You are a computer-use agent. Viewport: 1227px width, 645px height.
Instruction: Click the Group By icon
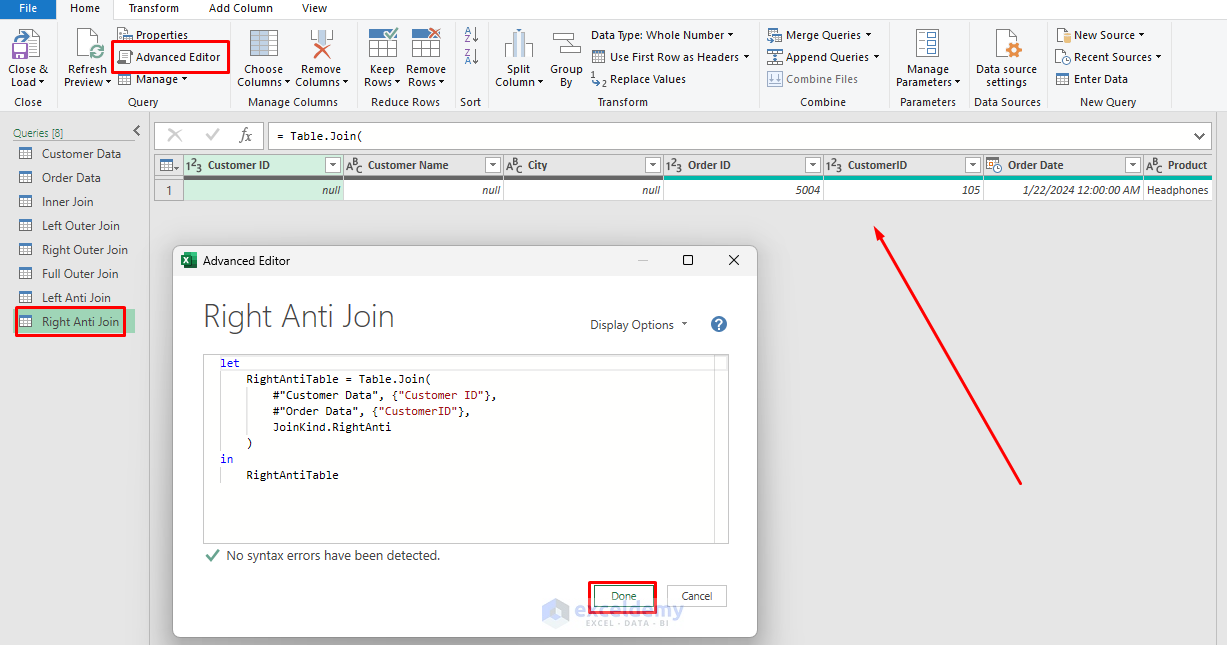pyautogui.click(x=566, y=45)
